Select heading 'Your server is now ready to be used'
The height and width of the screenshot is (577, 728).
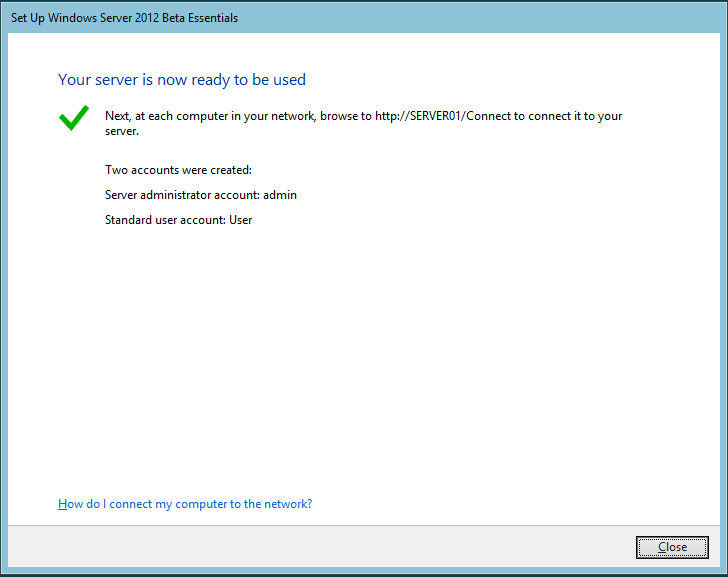pos(182,80)
